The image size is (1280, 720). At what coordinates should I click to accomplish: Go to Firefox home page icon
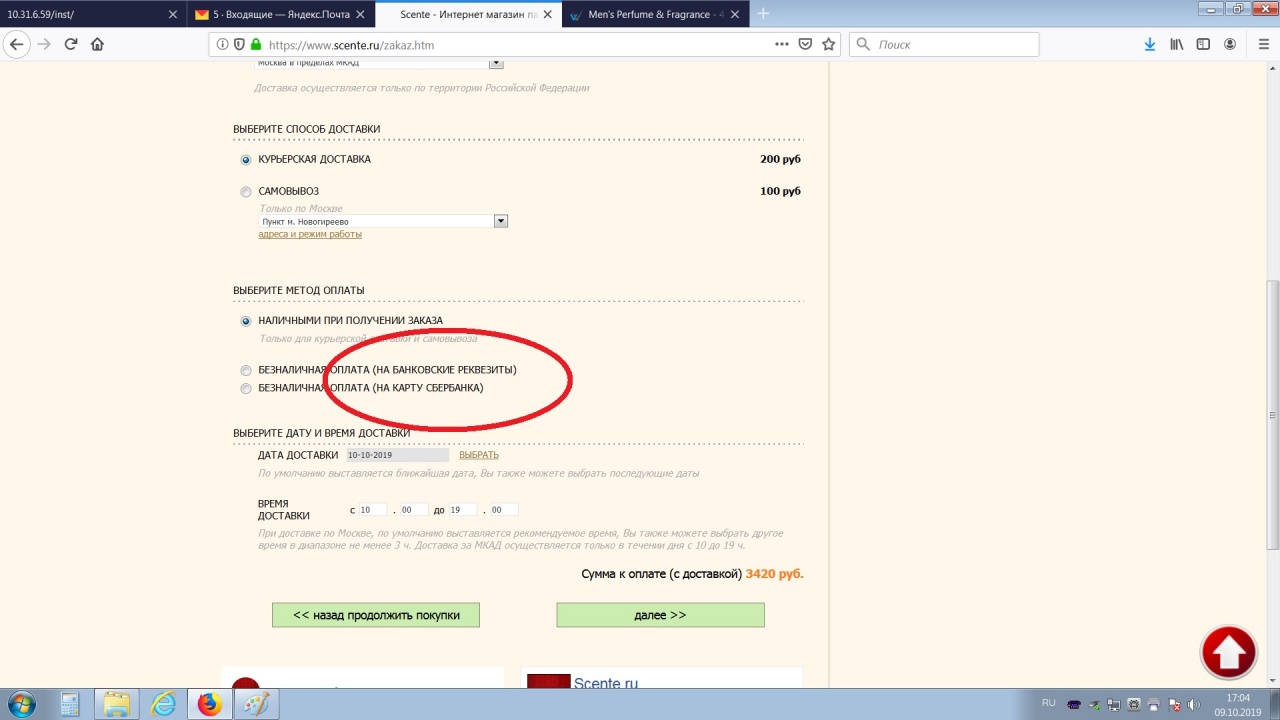97,44
